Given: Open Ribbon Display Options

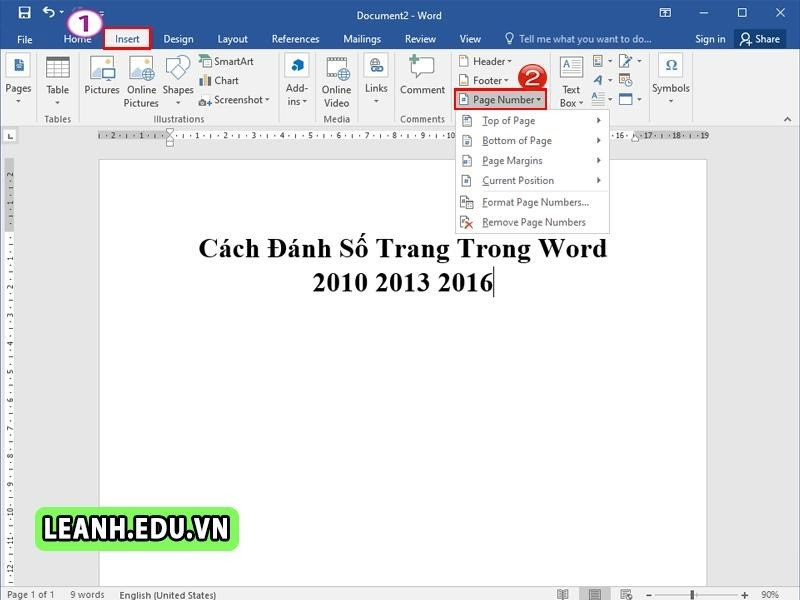Looking at the screenshot, I should click(665, 13).
